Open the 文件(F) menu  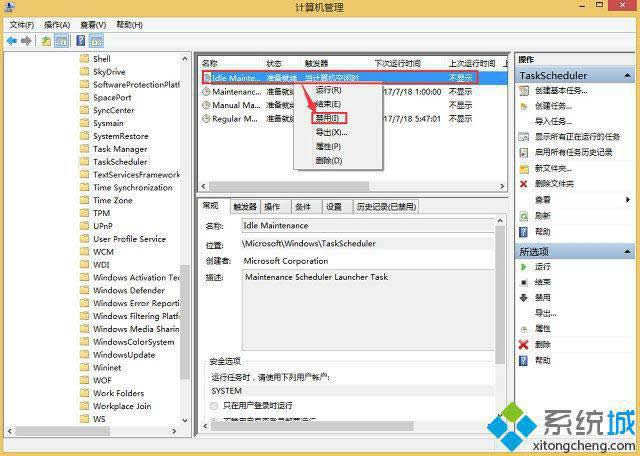[x=22, y=25]
